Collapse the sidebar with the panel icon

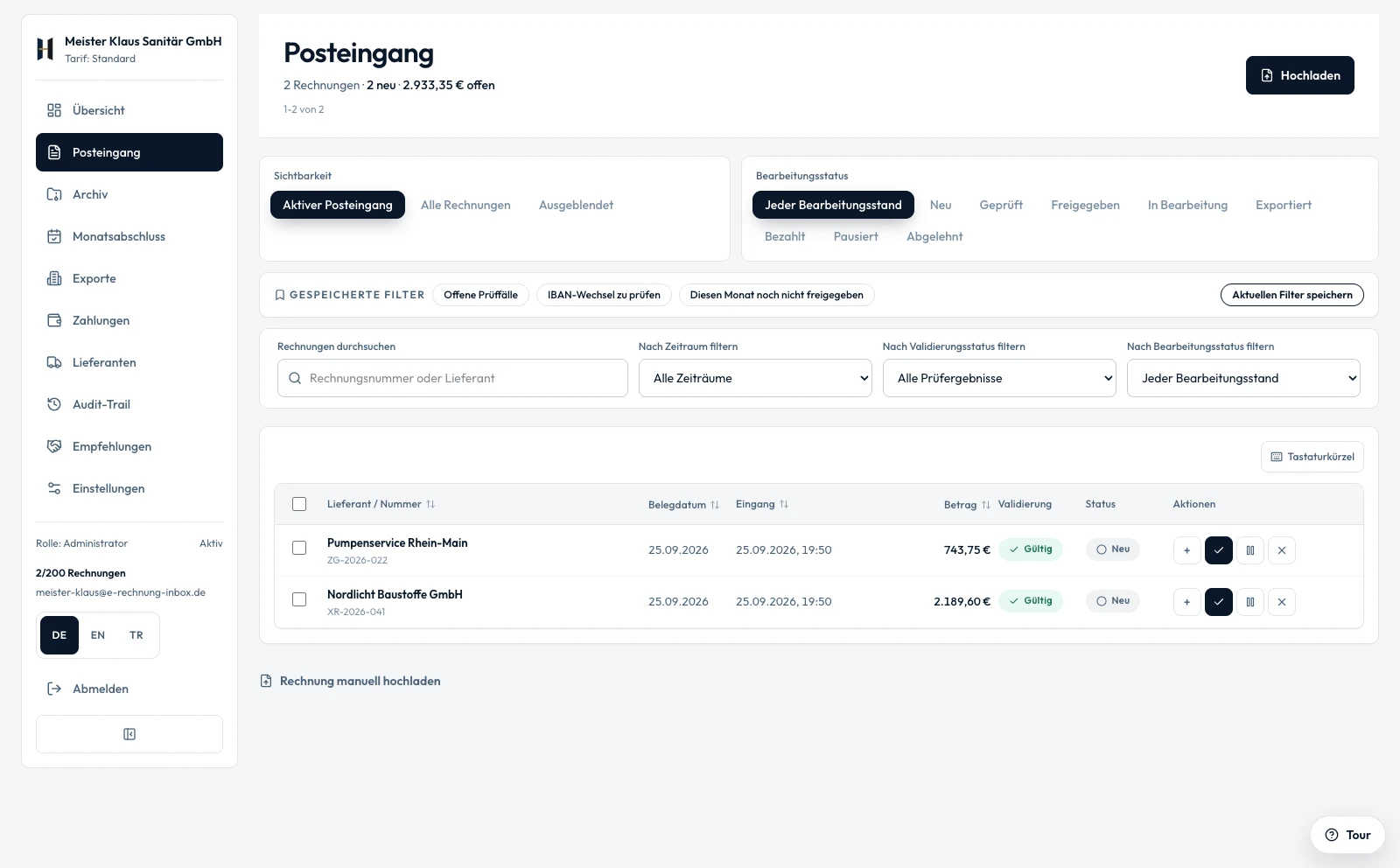[x=129, y=734]
